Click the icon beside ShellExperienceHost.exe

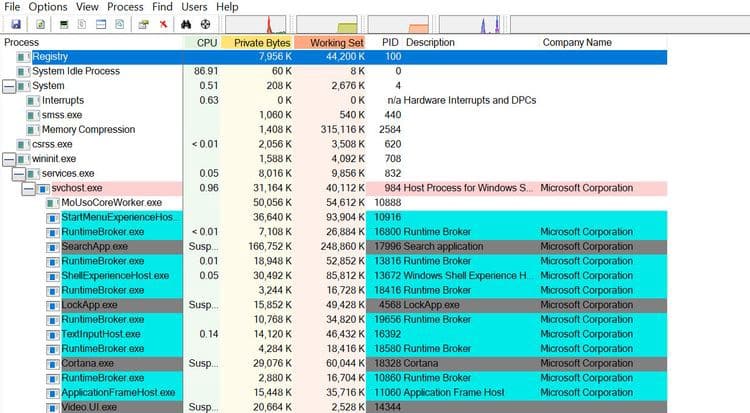click(52, 276)
